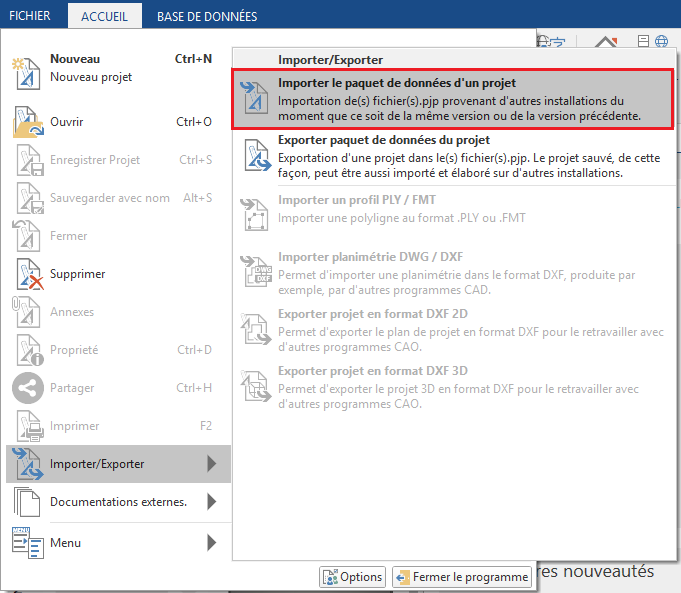
Task: Click the Fermer project icon
Action: click(x=27, y=236)
